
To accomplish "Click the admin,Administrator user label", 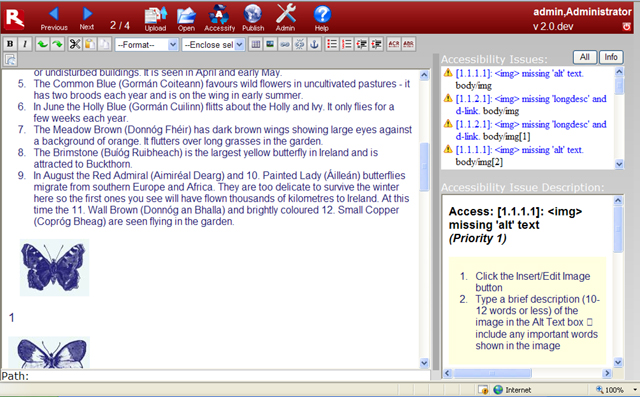I will [582, 12].
